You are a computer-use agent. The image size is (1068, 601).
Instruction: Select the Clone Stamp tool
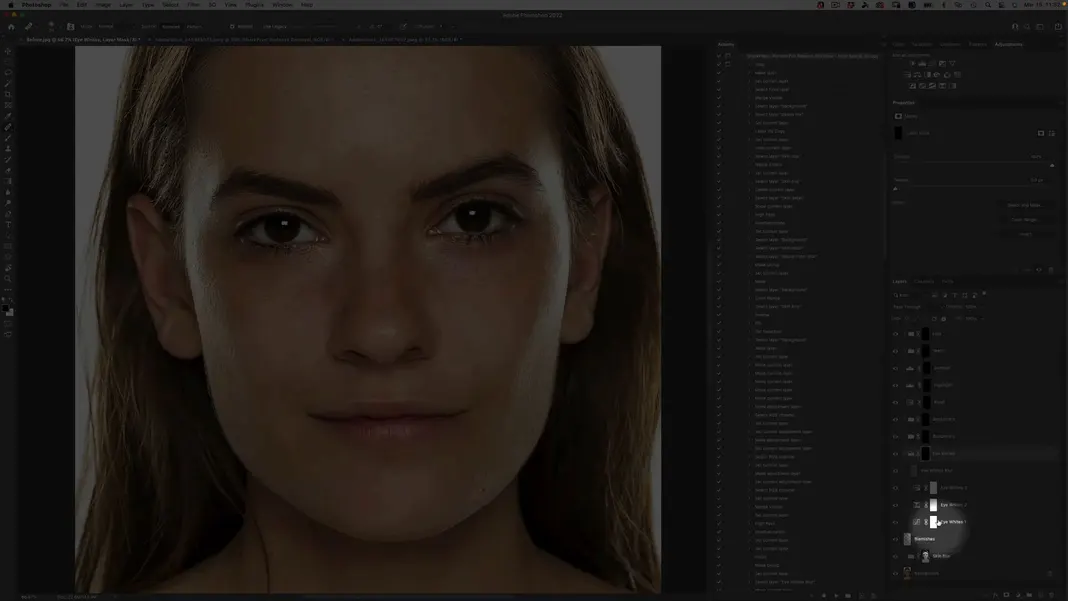[x=8, y=149]
